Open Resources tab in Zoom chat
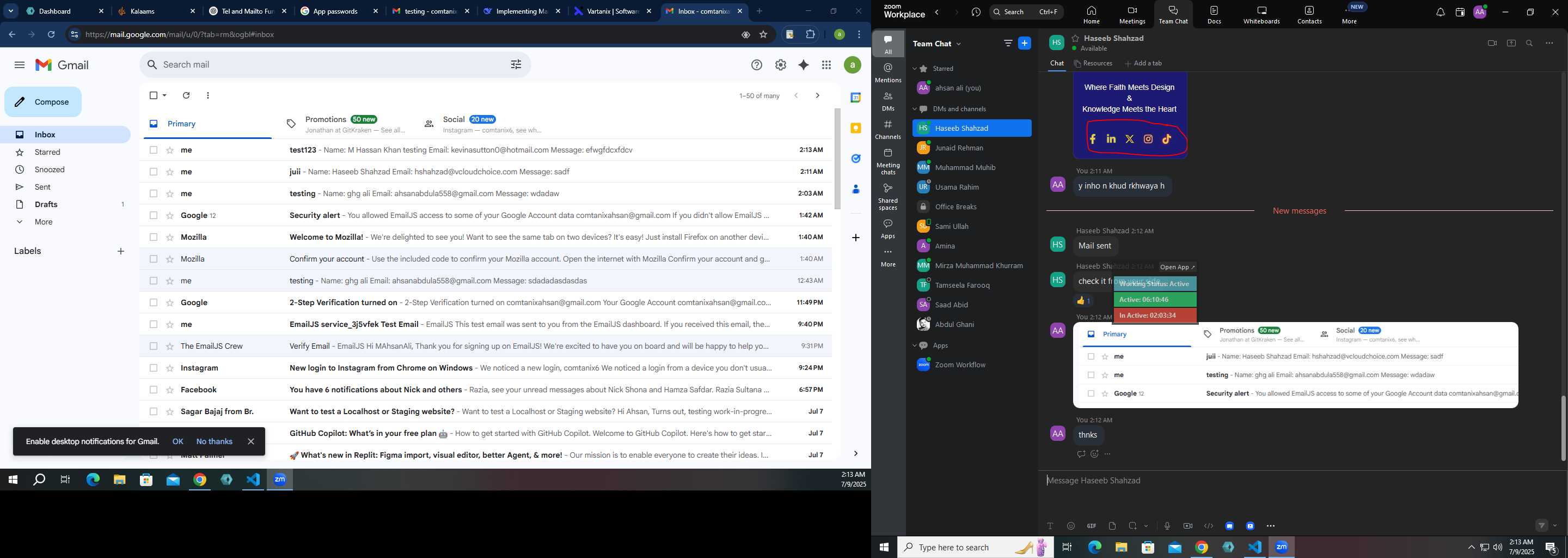This screenshot has height=558, width=1568. coord(1093,63)
